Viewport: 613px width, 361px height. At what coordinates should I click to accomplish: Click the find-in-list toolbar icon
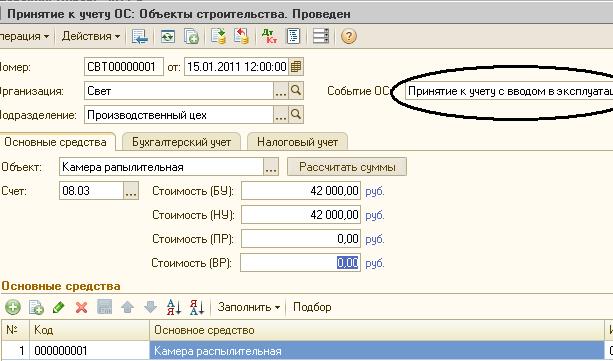(140, 37)
